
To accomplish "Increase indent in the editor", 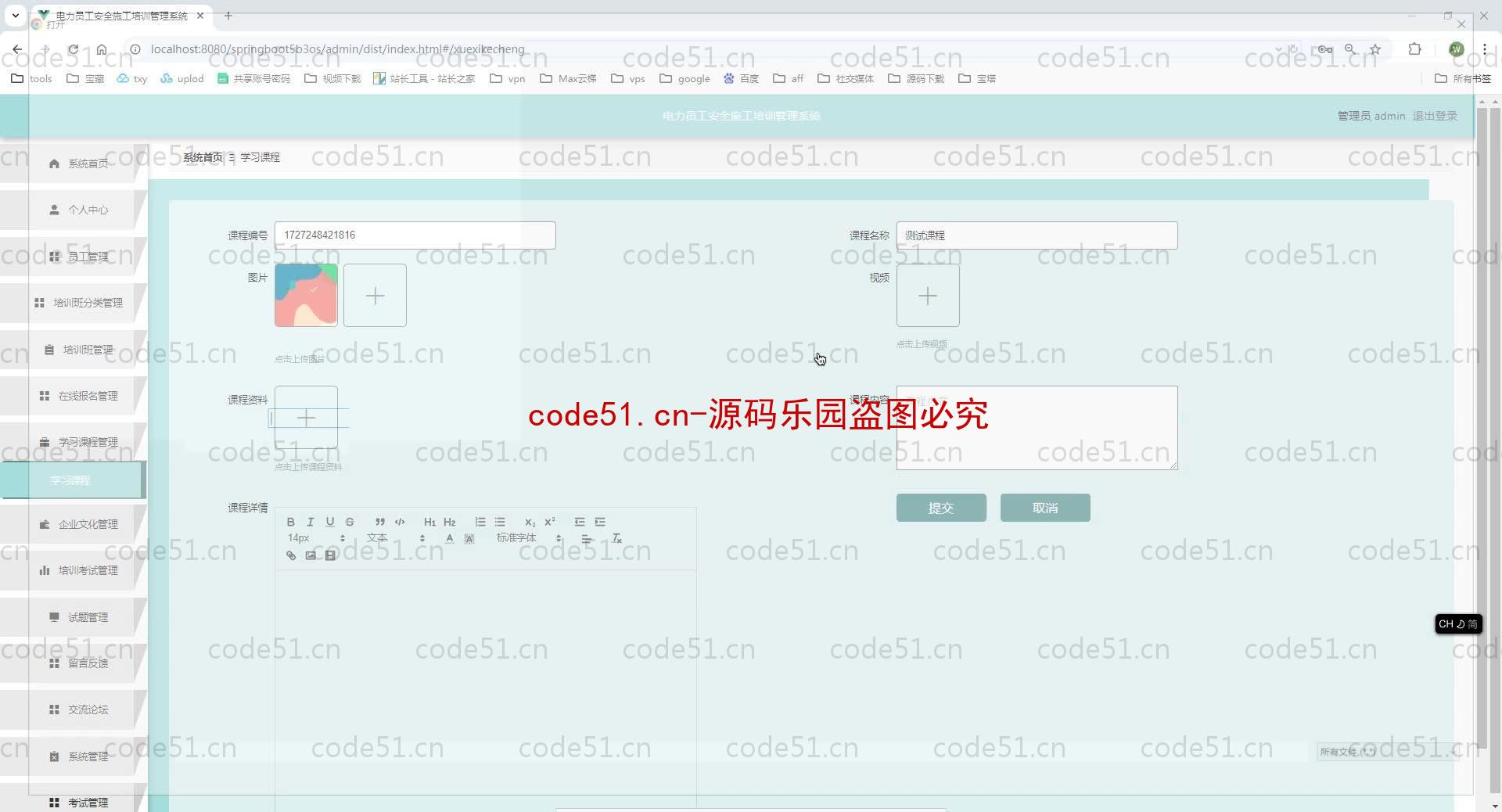I will point(600,522).
